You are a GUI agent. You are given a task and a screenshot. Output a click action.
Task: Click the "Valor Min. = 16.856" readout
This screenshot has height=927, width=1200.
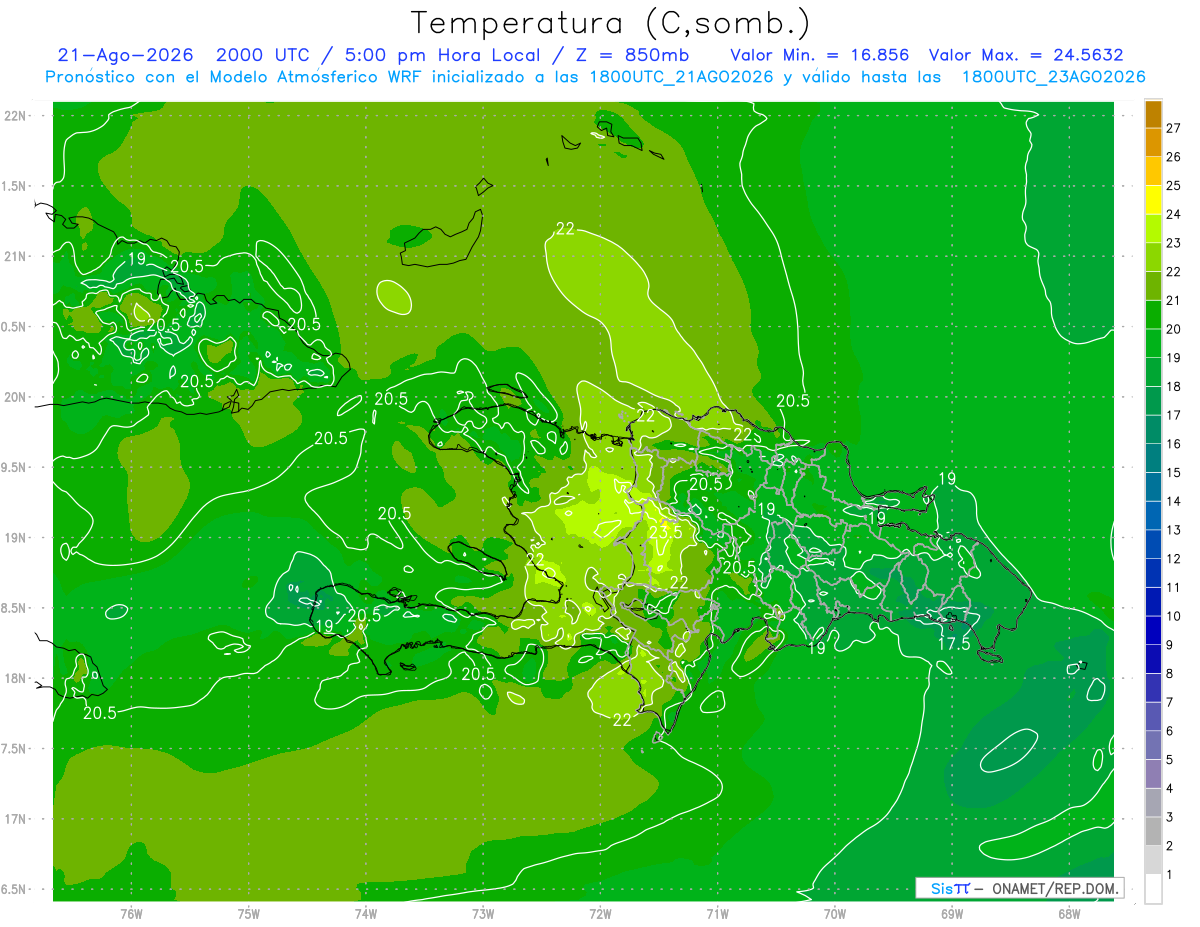coord(820,55)
